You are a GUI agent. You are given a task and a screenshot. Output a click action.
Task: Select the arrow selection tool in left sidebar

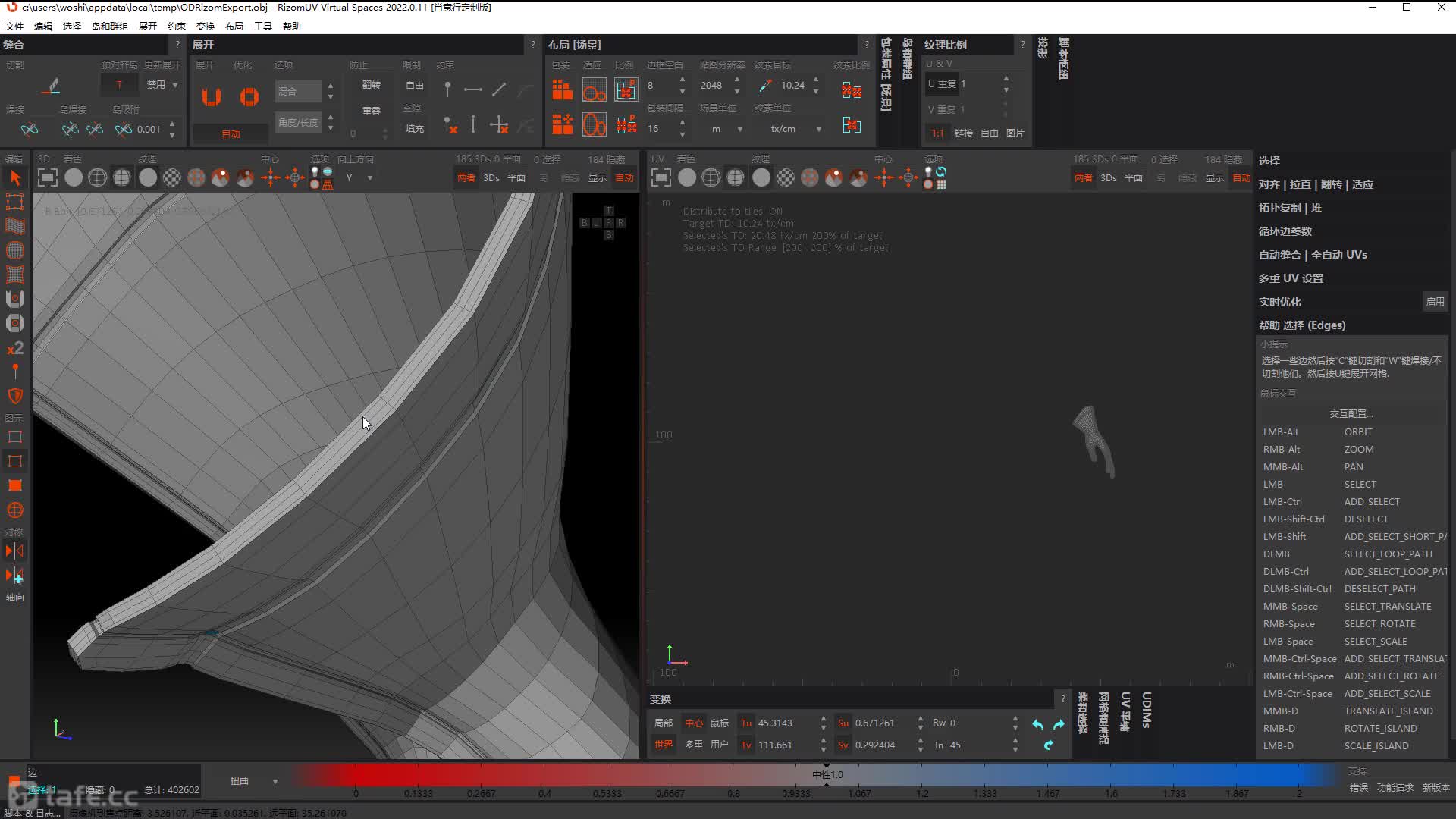coord(15,177)
